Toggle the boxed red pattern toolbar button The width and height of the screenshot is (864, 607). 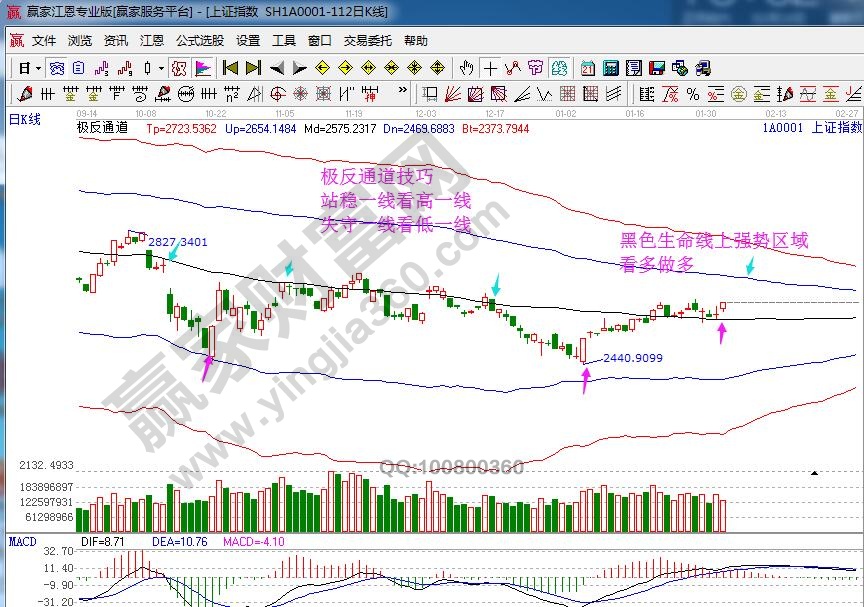click(x=178, y=68)
